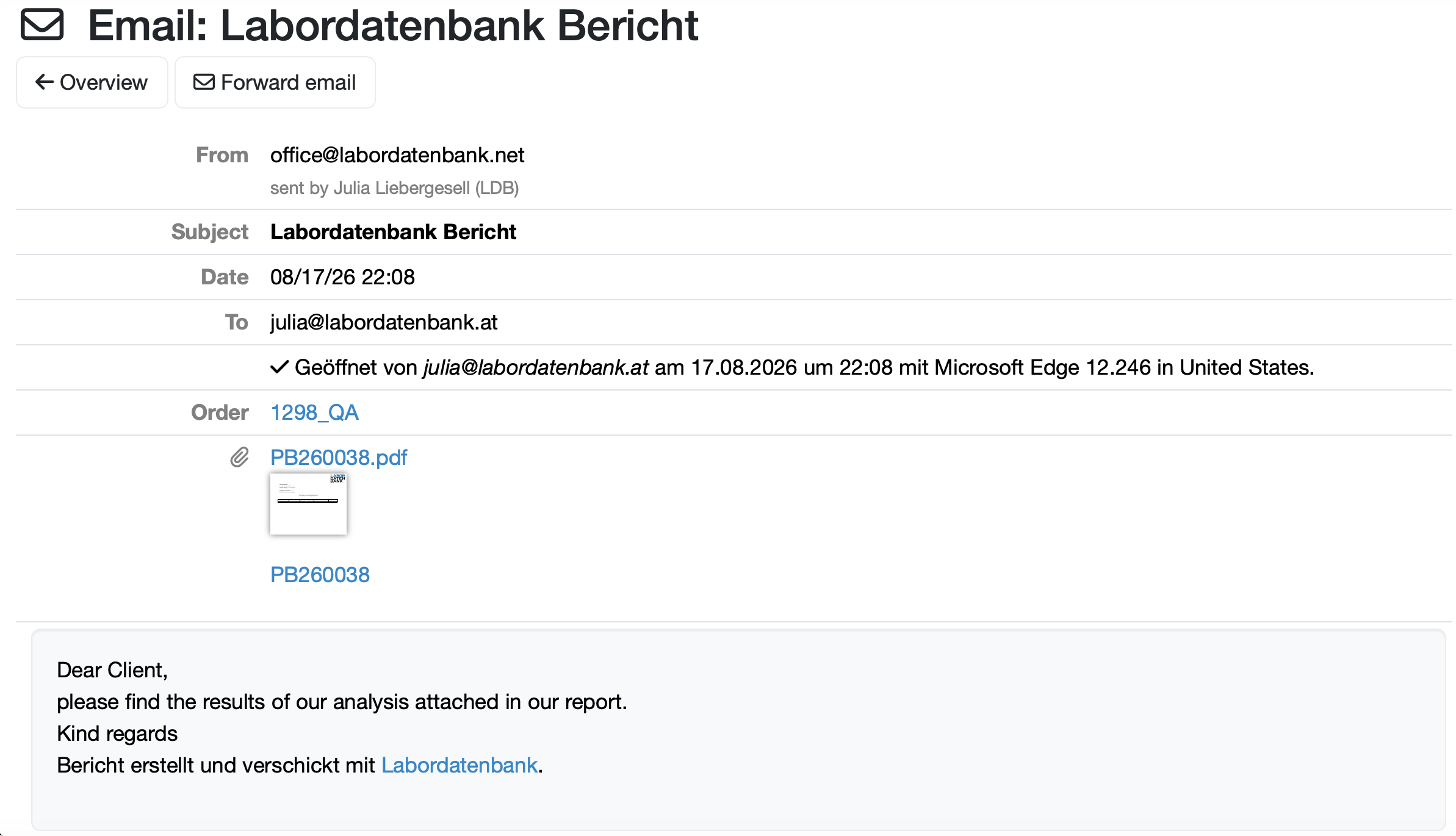Click the envelope icon in Forward email button
The height and width of the screenshot is (836, 1456).
click(x=204, y=82)
